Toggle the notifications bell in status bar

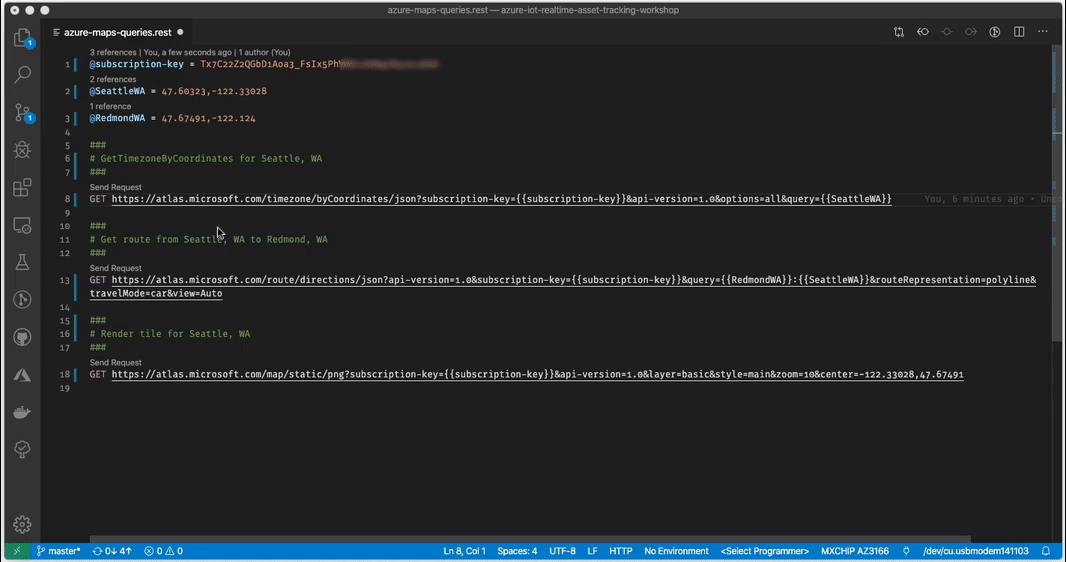[1046, 551]
